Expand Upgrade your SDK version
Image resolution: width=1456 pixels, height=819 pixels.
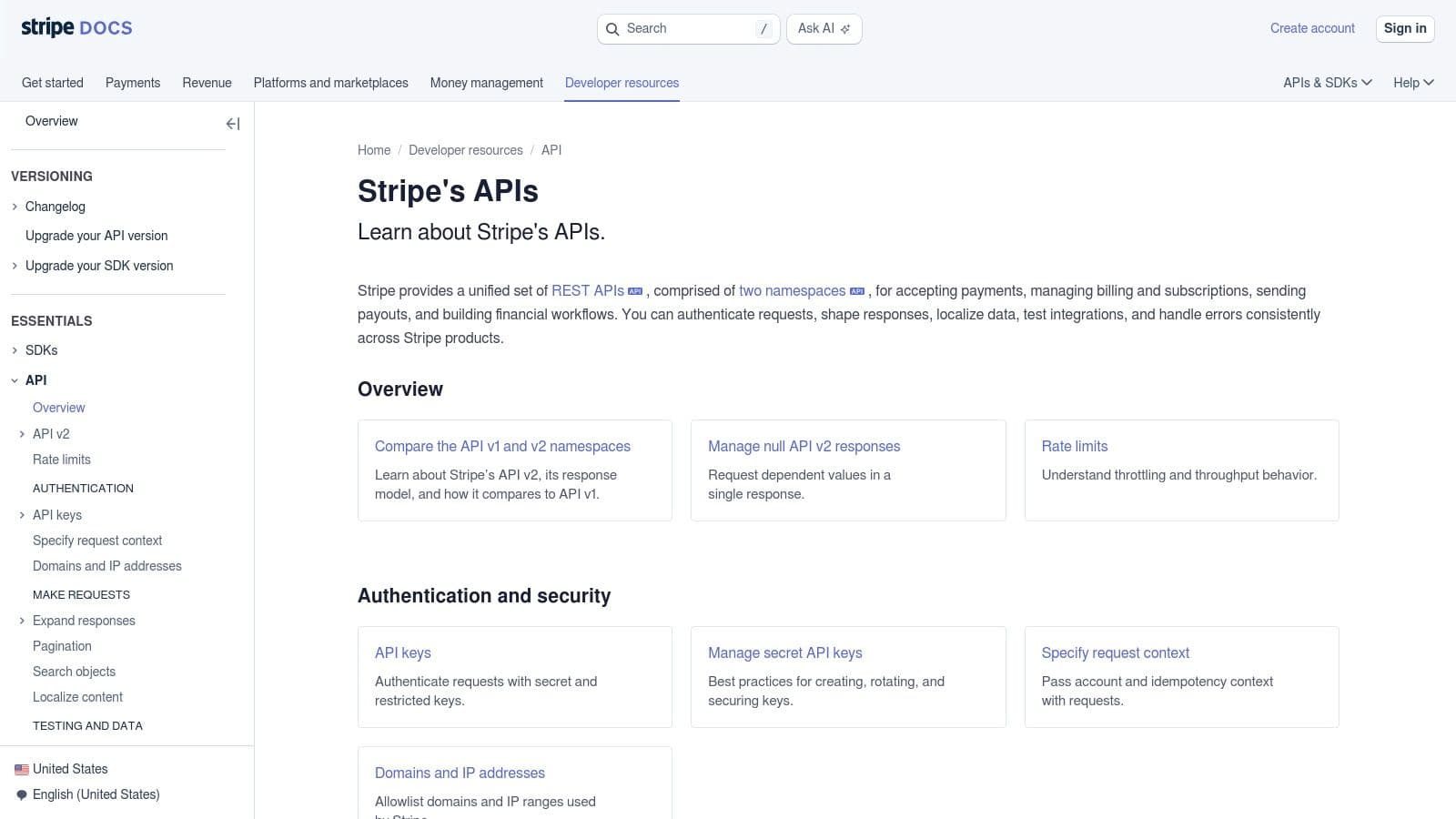tap(15, 266)
